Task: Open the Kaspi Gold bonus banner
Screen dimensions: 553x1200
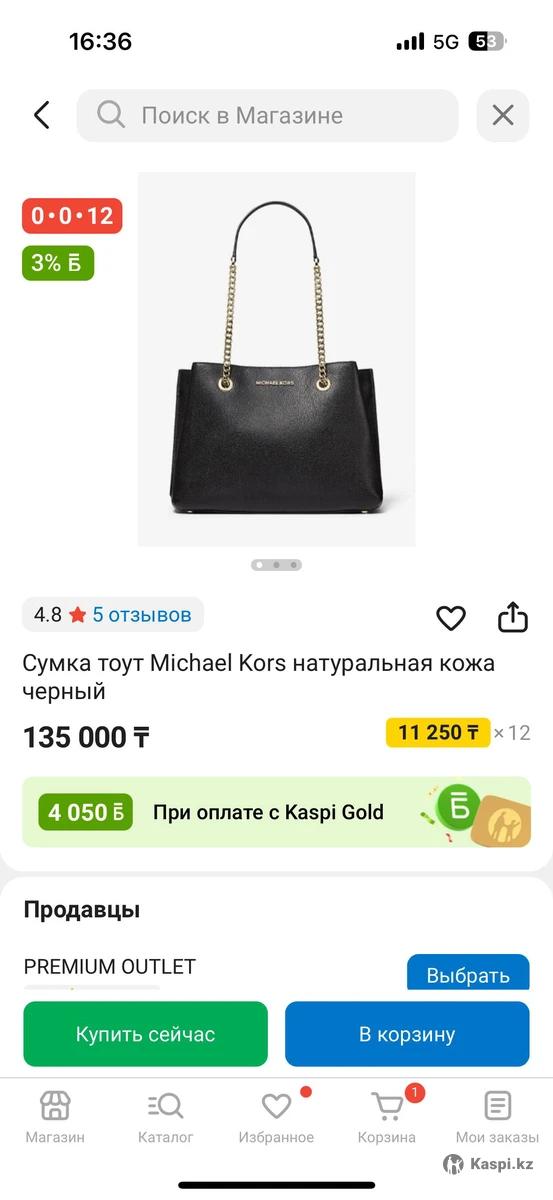Action: point(276,812)
